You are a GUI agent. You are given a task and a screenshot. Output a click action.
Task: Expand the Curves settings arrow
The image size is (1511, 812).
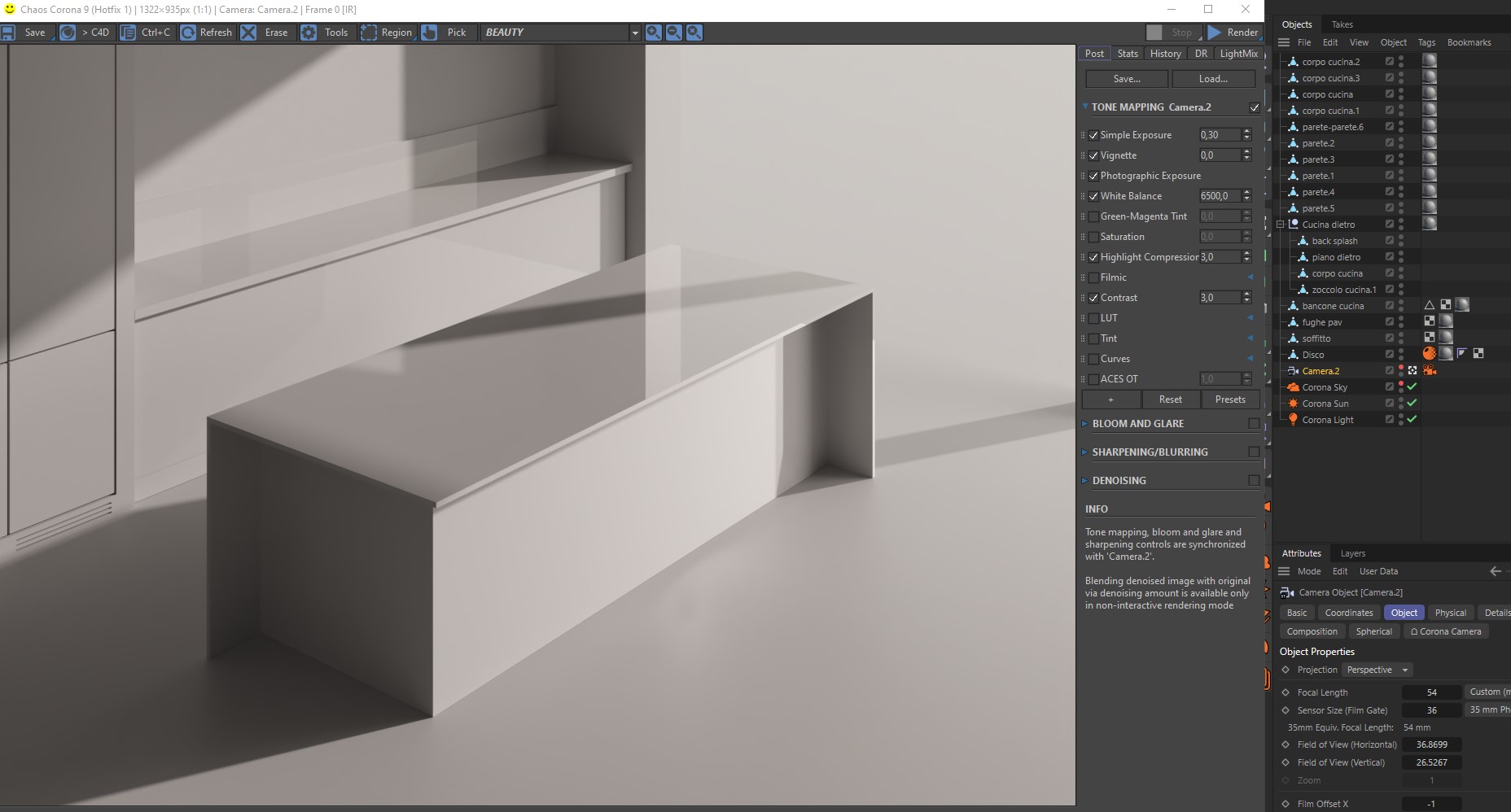(1250, 359)
